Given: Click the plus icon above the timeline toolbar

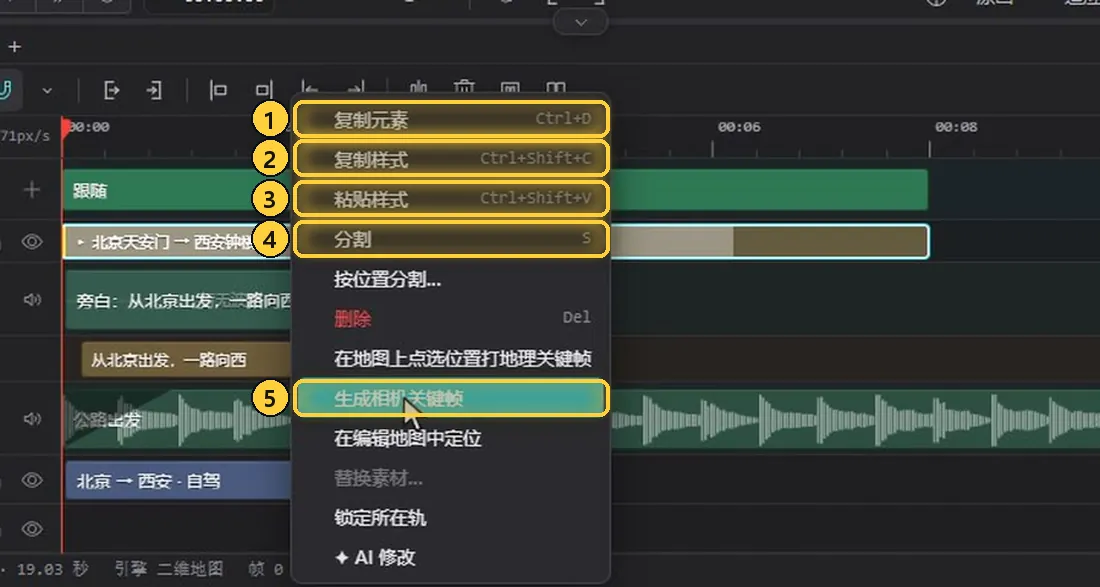Looking at the screenshot, I should click(x=15, y=47).
